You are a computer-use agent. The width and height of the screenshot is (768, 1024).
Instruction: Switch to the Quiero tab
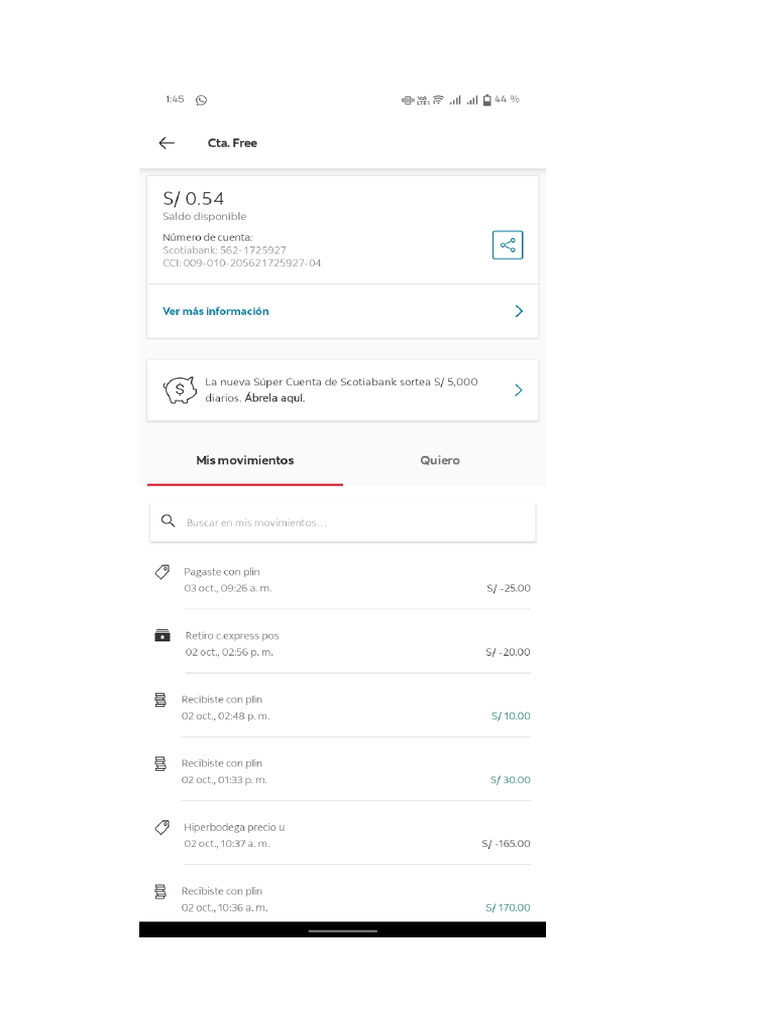click(x=440, y=460)
